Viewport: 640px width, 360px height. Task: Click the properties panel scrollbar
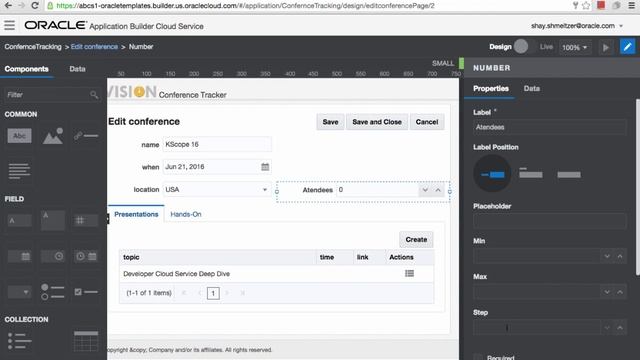click(x=638, y=187)
